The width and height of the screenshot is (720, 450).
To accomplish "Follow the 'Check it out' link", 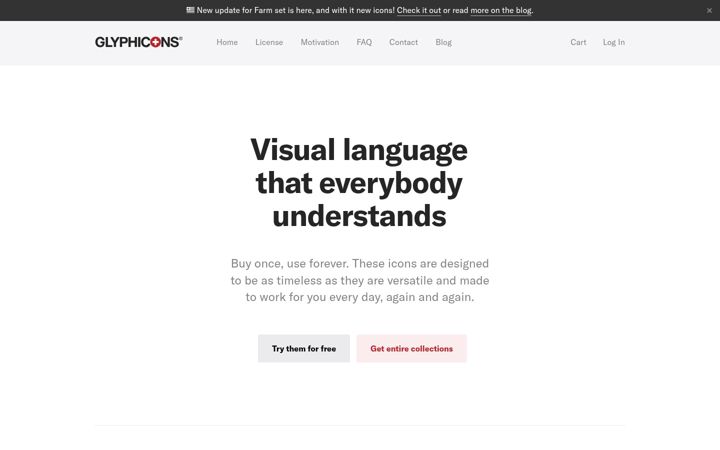I will [419, 10].
